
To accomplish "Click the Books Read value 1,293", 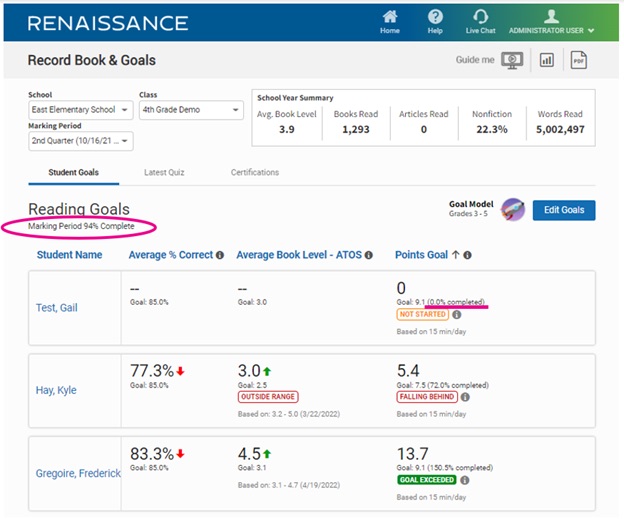I will click(356, 130).
